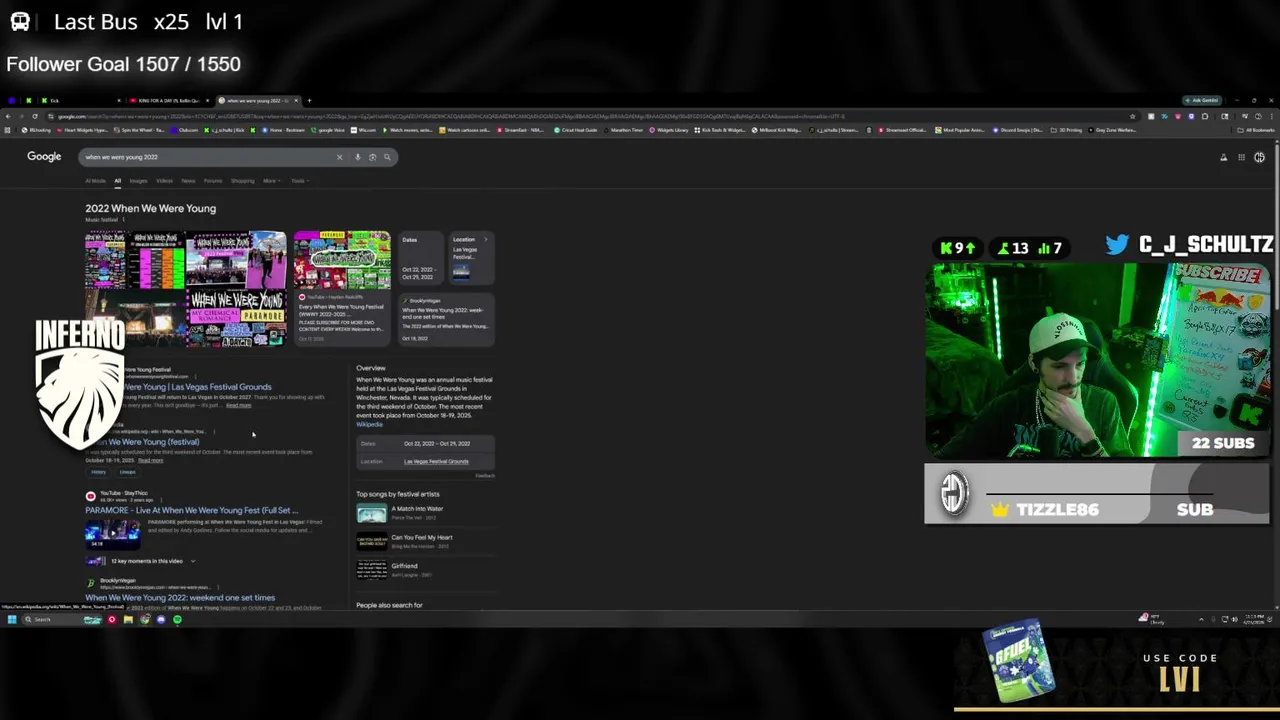The height and width of the screenshot is (720, 1280).
Task: Reload the page in browser toolbar
Action: (x=35, y=116)
